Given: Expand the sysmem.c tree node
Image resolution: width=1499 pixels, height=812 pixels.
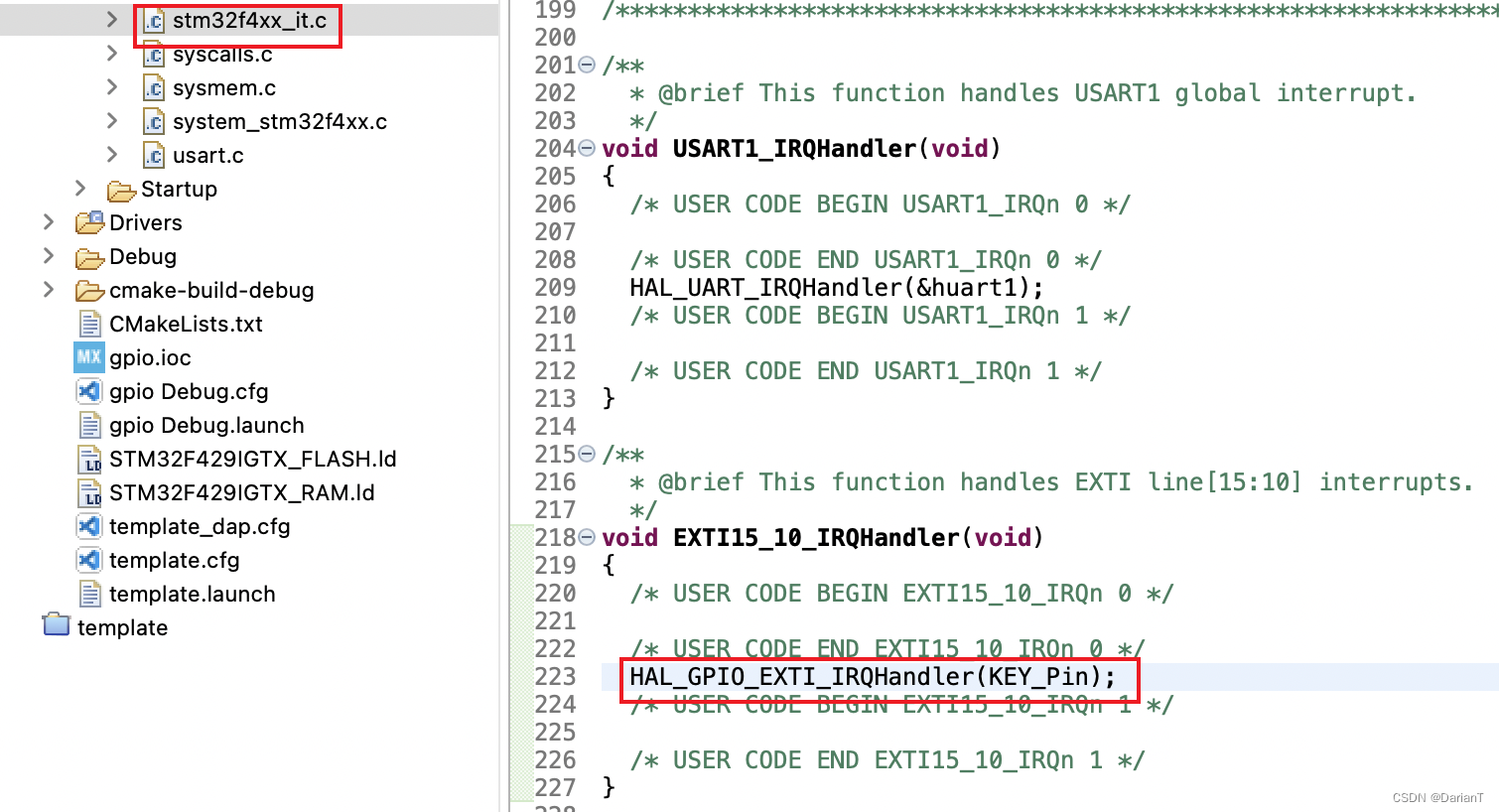Looking at the screenshot, I should click(x=112, y=87).
